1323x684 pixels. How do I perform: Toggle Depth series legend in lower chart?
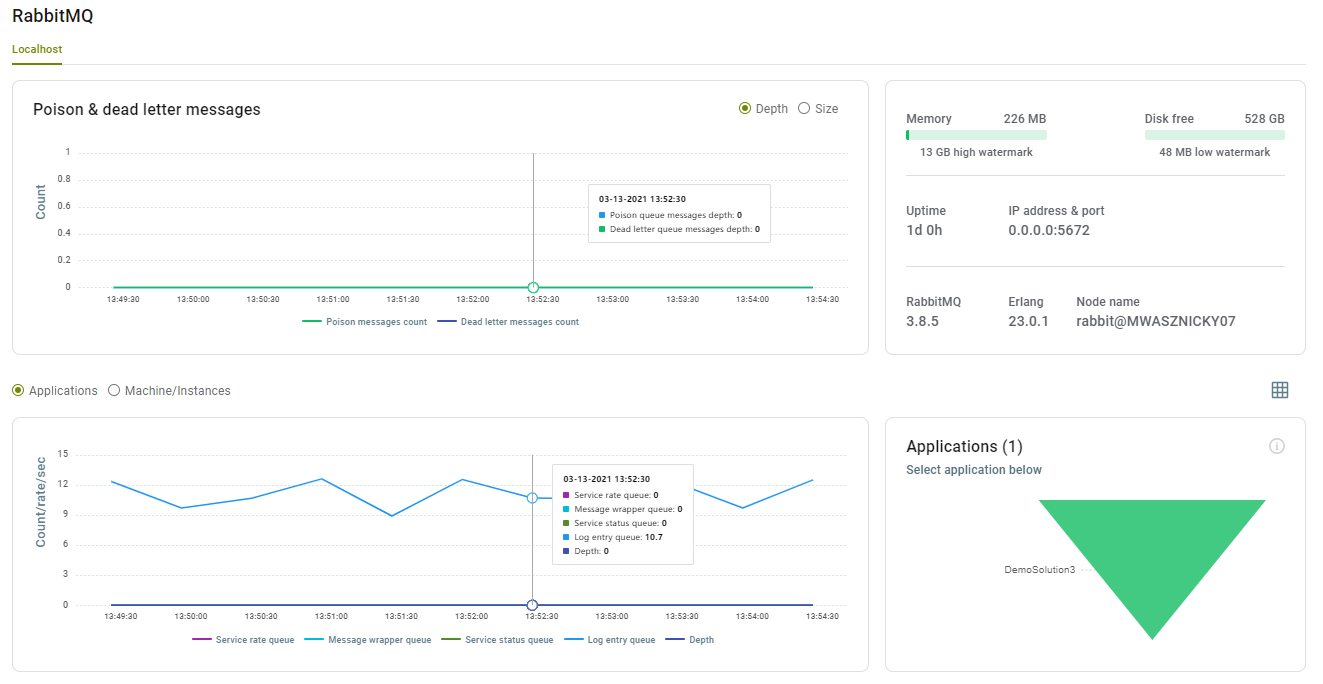pos(690,640)
